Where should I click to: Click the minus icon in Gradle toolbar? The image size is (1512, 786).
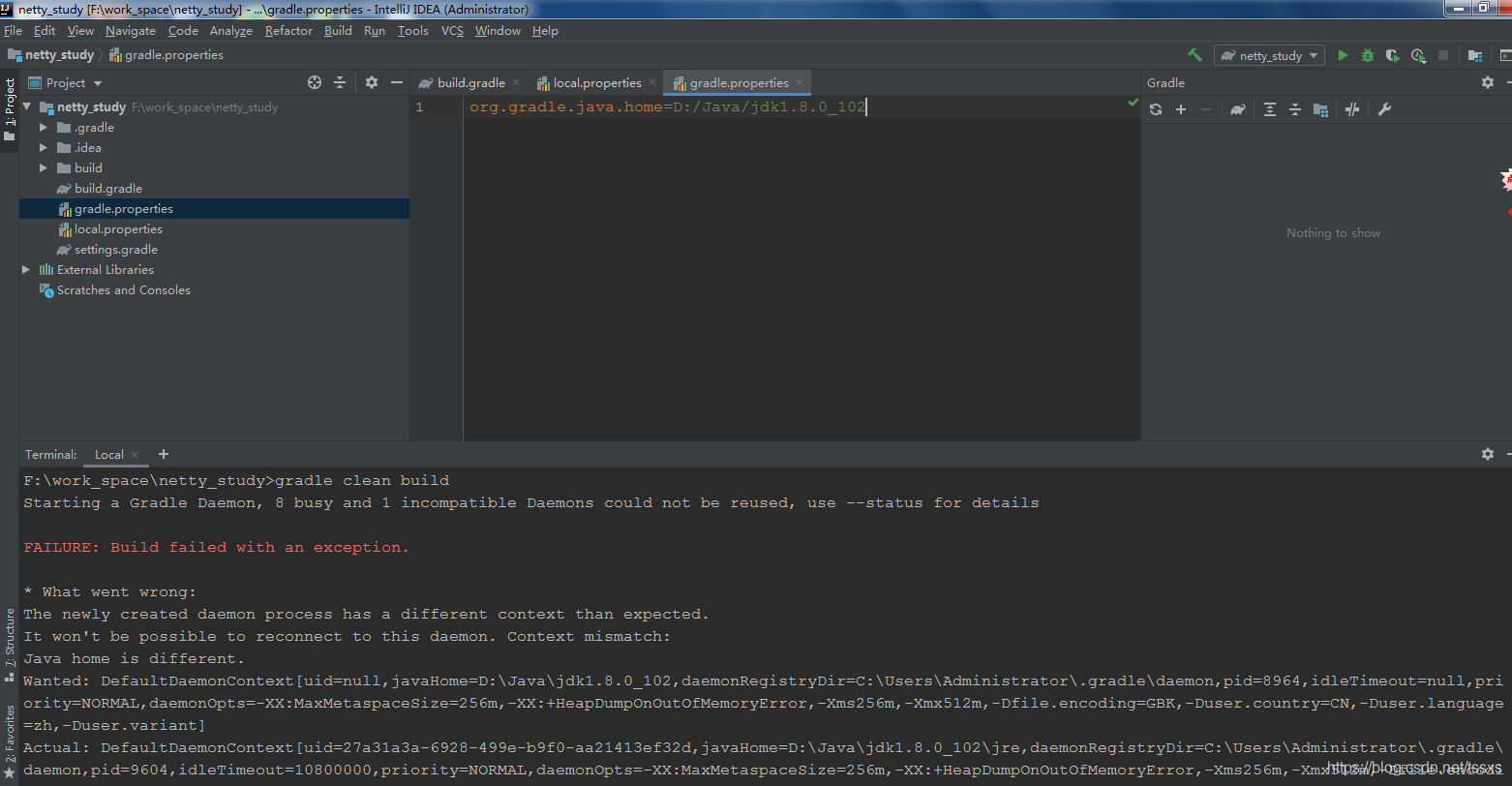pyautogui.click(x=1206, y=109)
